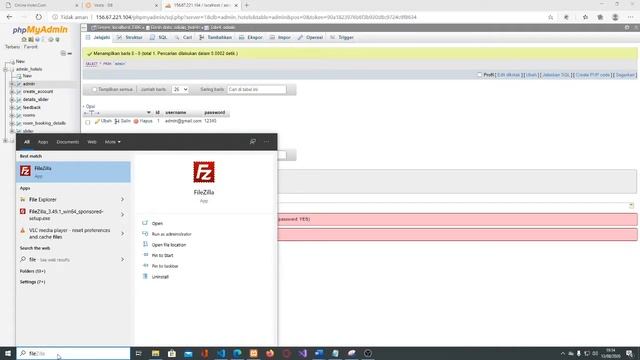This screenshot has height=360, width=640.
Task: Select Open file location option
Action: pos(169,244)
